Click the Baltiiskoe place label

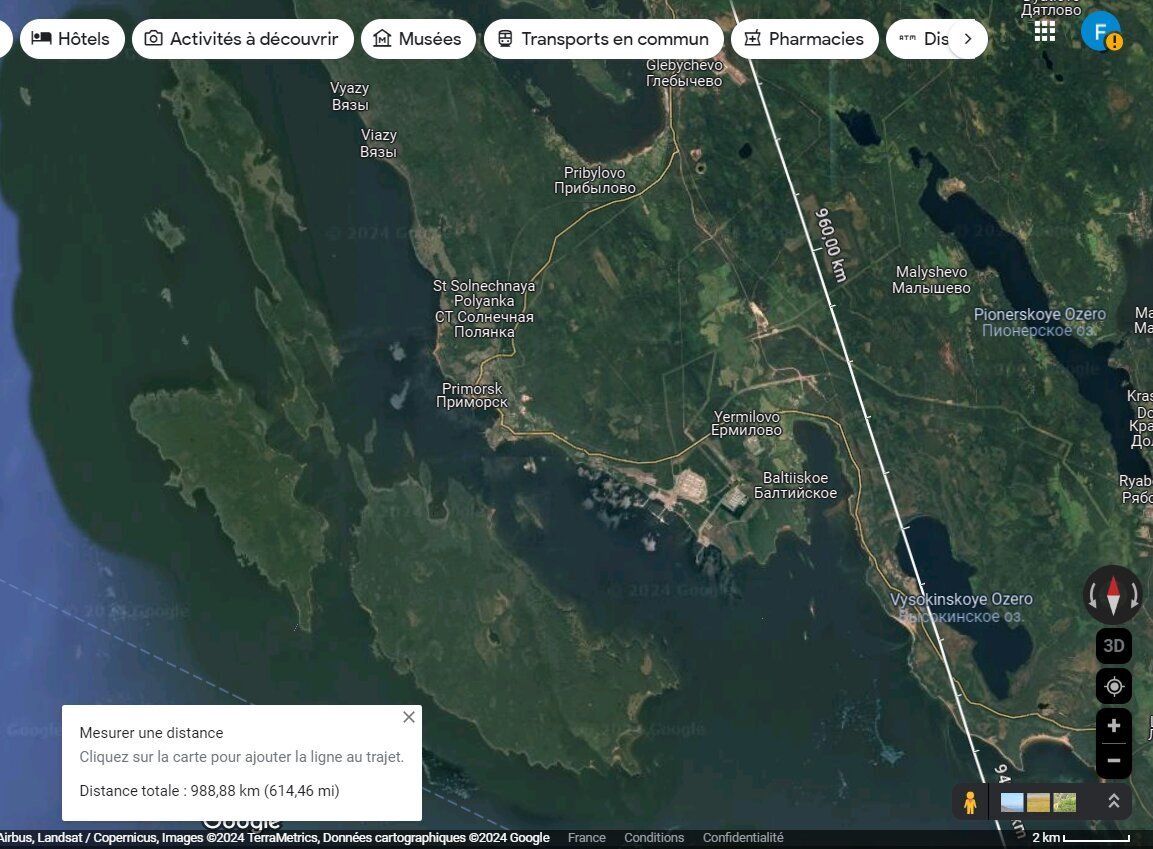[x=795, y=486]
